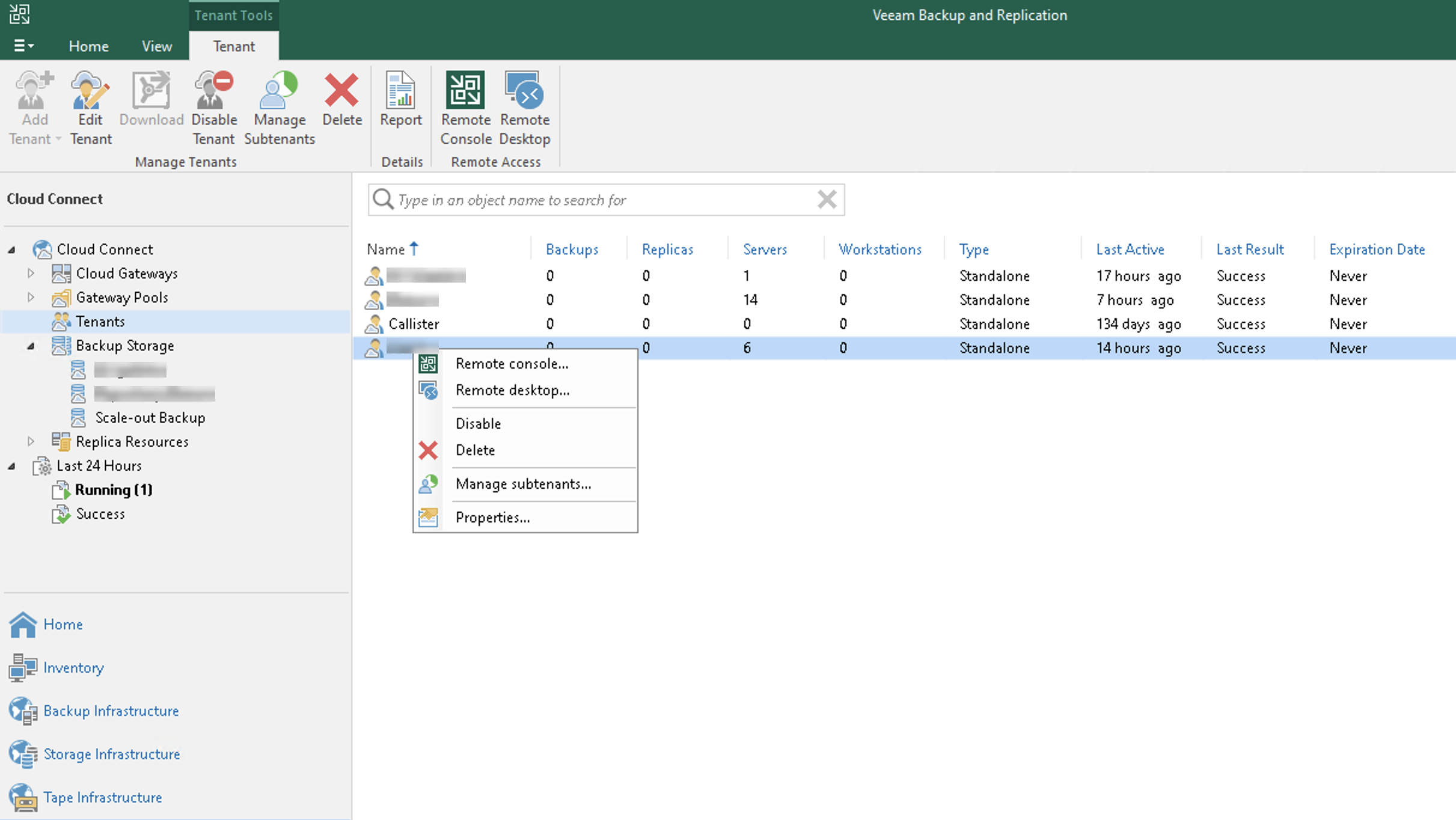
Task: Click the Home navigation icon
Action: 23,625
